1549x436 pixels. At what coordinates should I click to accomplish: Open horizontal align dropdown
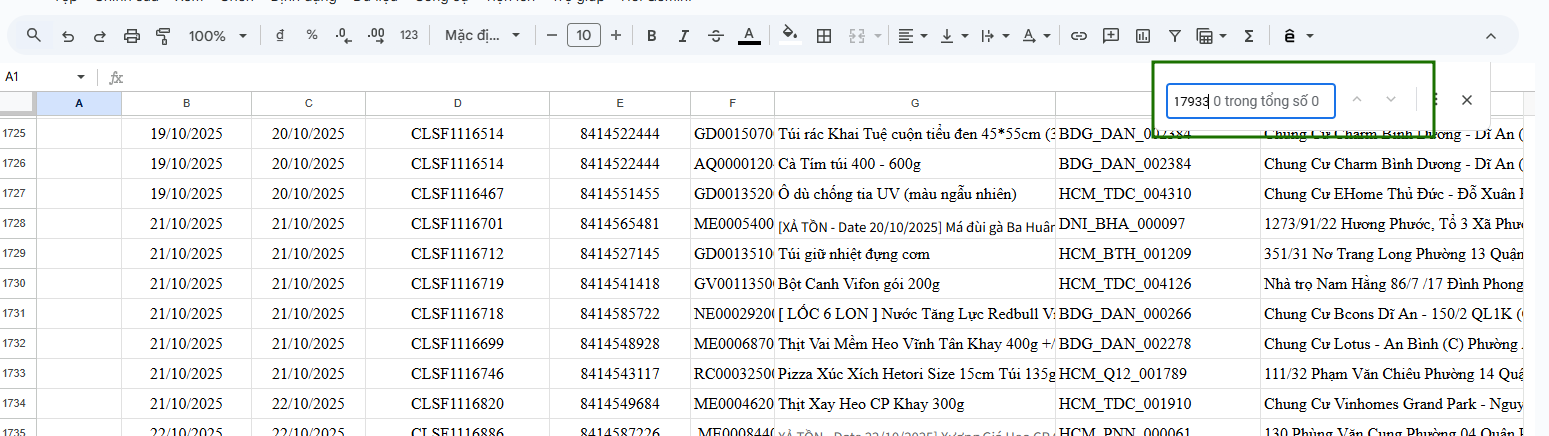pos(912,36)
